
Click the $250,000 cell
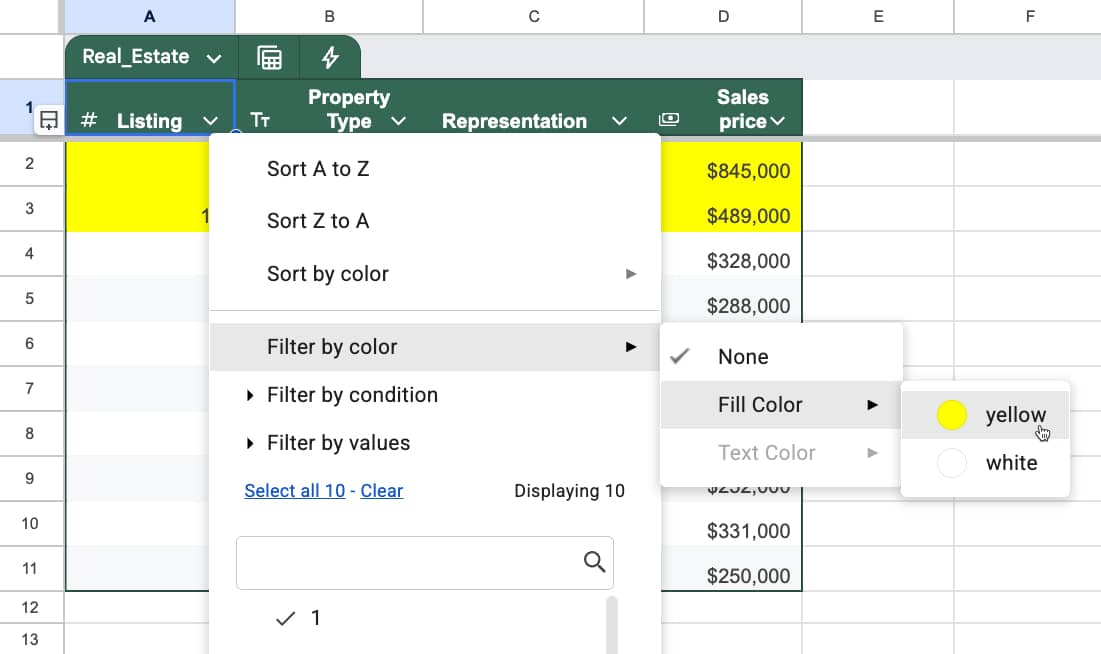732,569
